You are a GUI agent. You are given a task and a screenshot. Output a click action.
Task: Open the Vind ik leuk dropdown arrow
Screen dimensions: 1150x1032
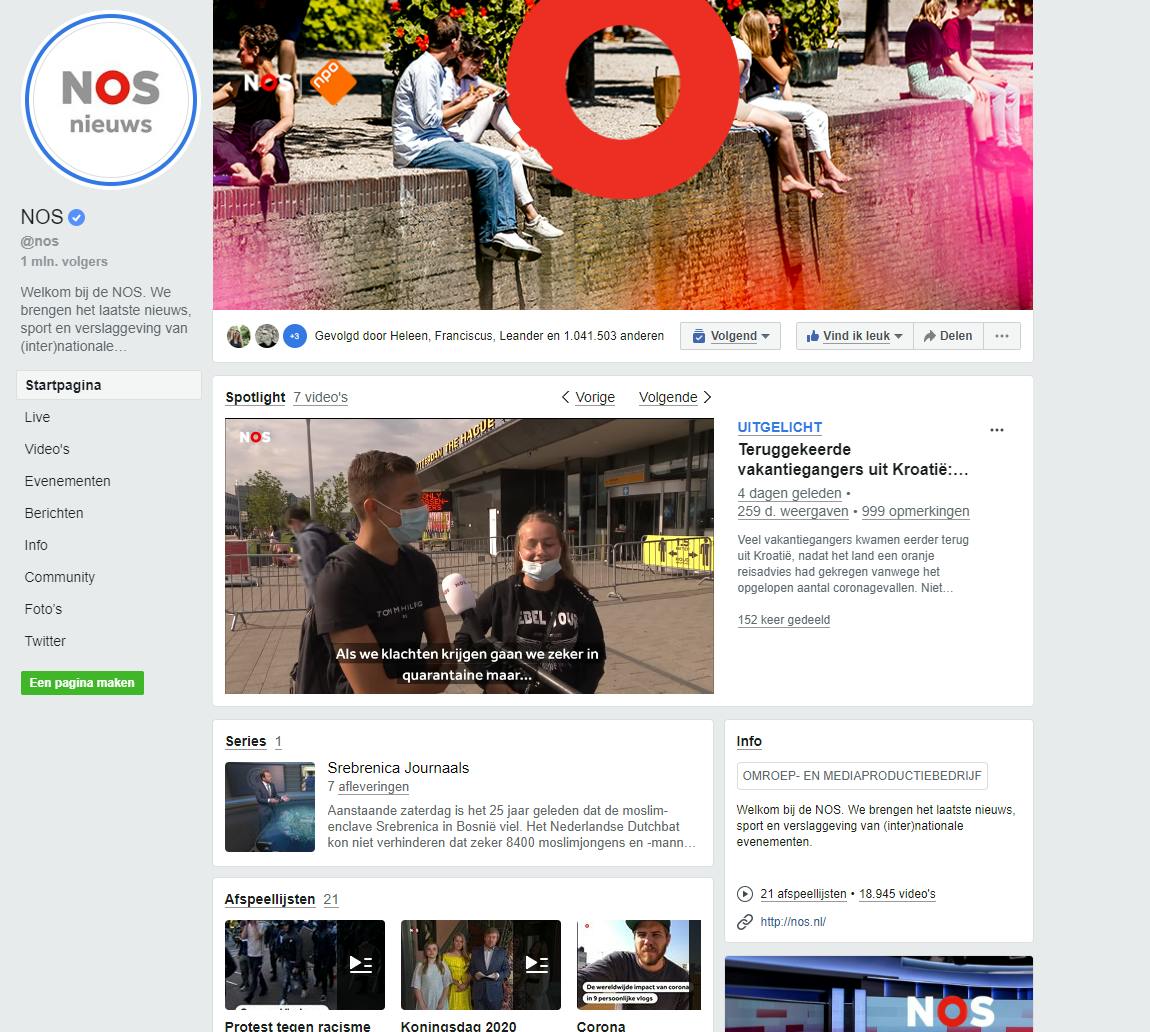[898, 336]
